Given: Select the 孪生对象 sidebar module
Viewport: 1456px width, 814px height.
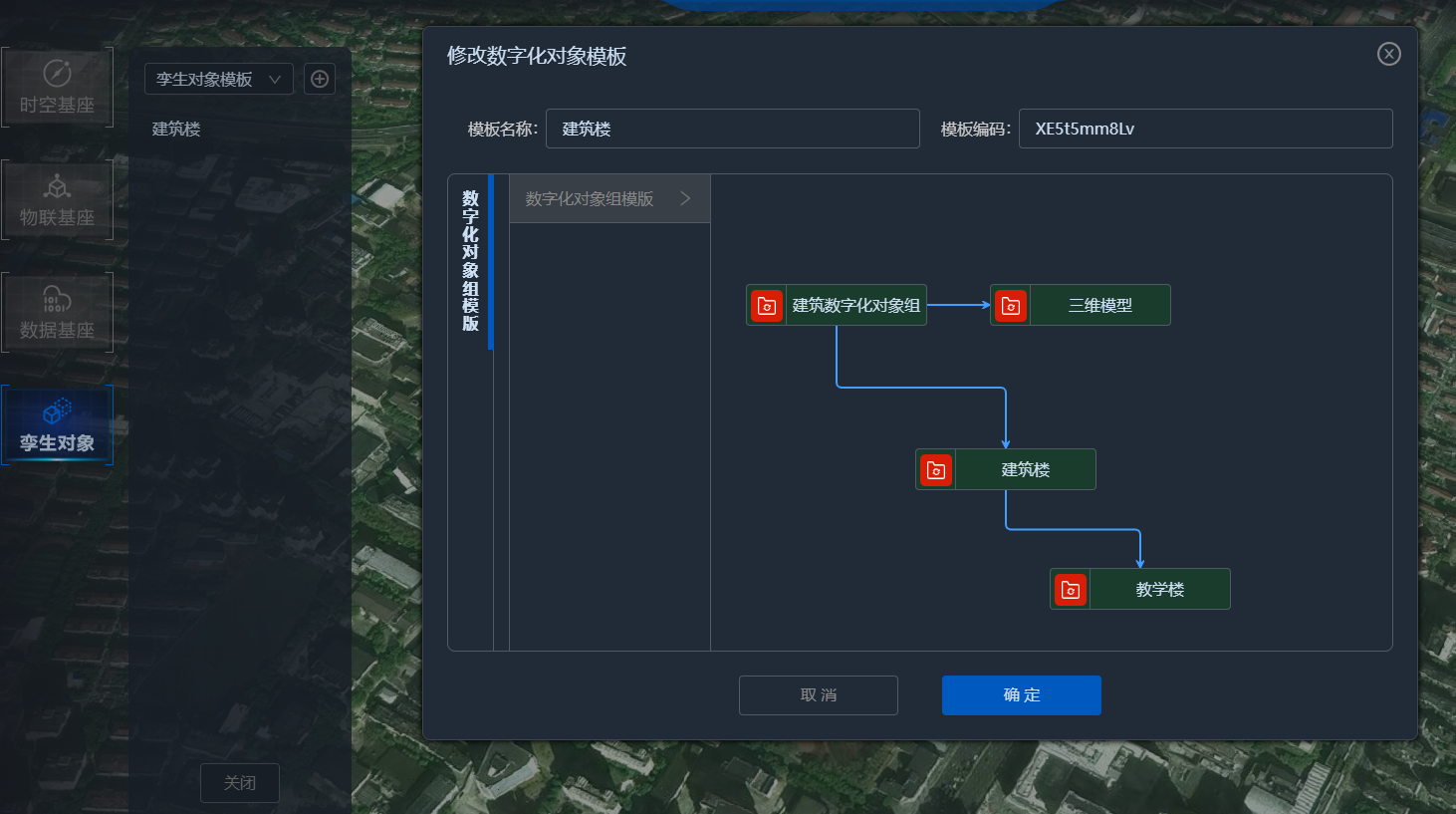Looking at the screenshot, I should point(57,424).
